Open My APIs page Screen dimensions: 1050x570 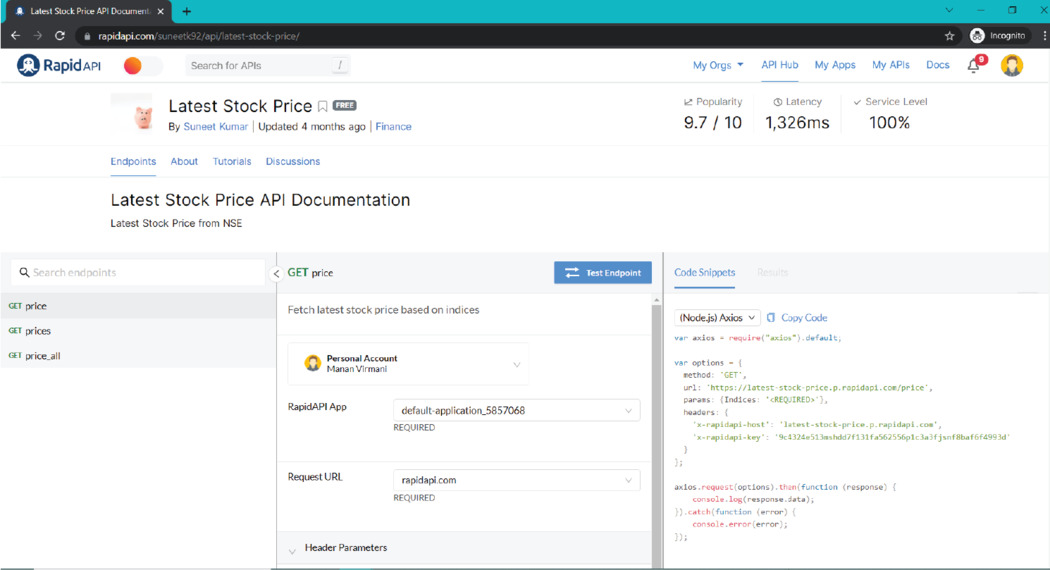[x=891, y=65]
